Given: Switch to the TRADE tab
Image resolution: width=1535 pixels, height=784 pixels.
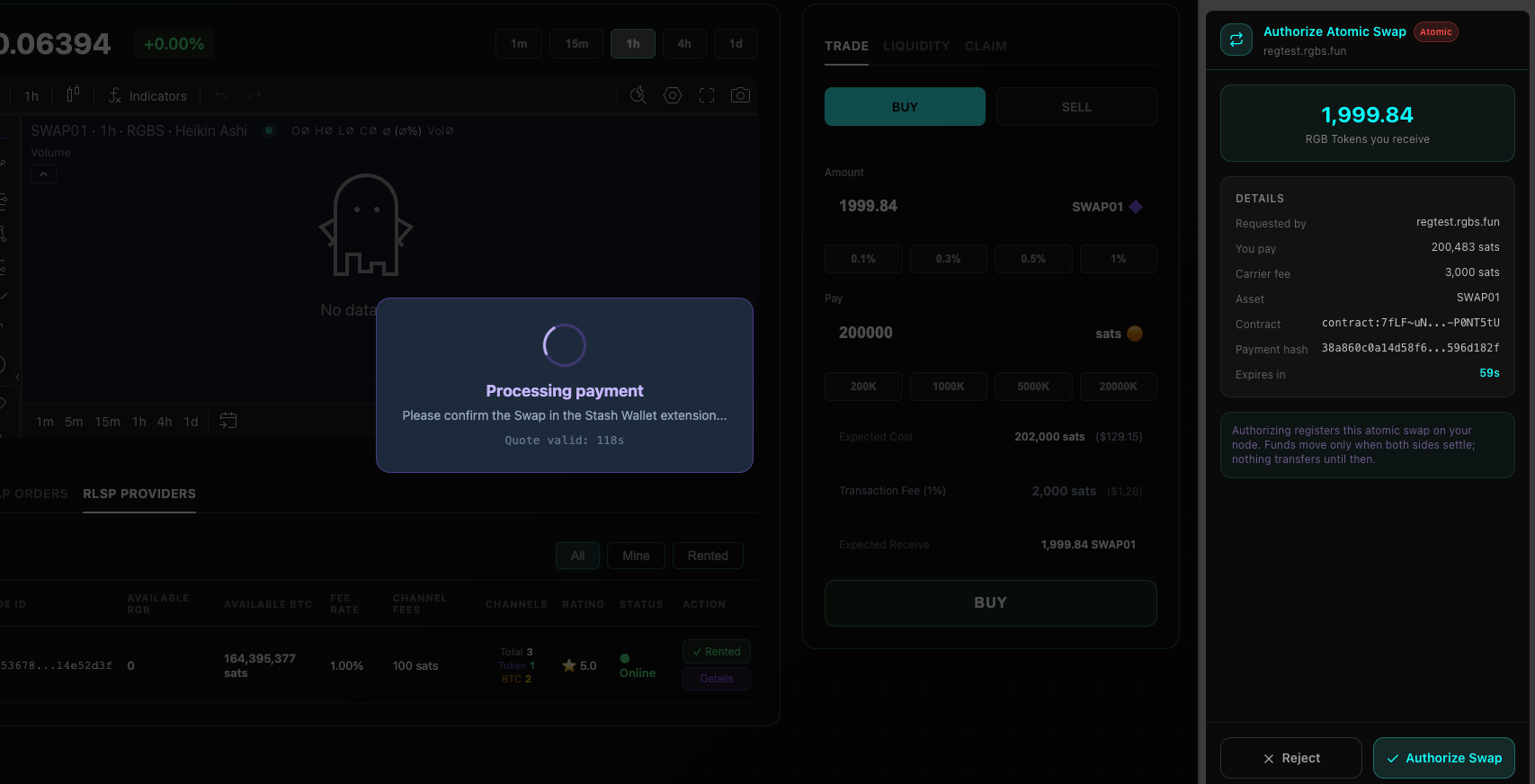Looking at the screenshot, I should [846, 46].
